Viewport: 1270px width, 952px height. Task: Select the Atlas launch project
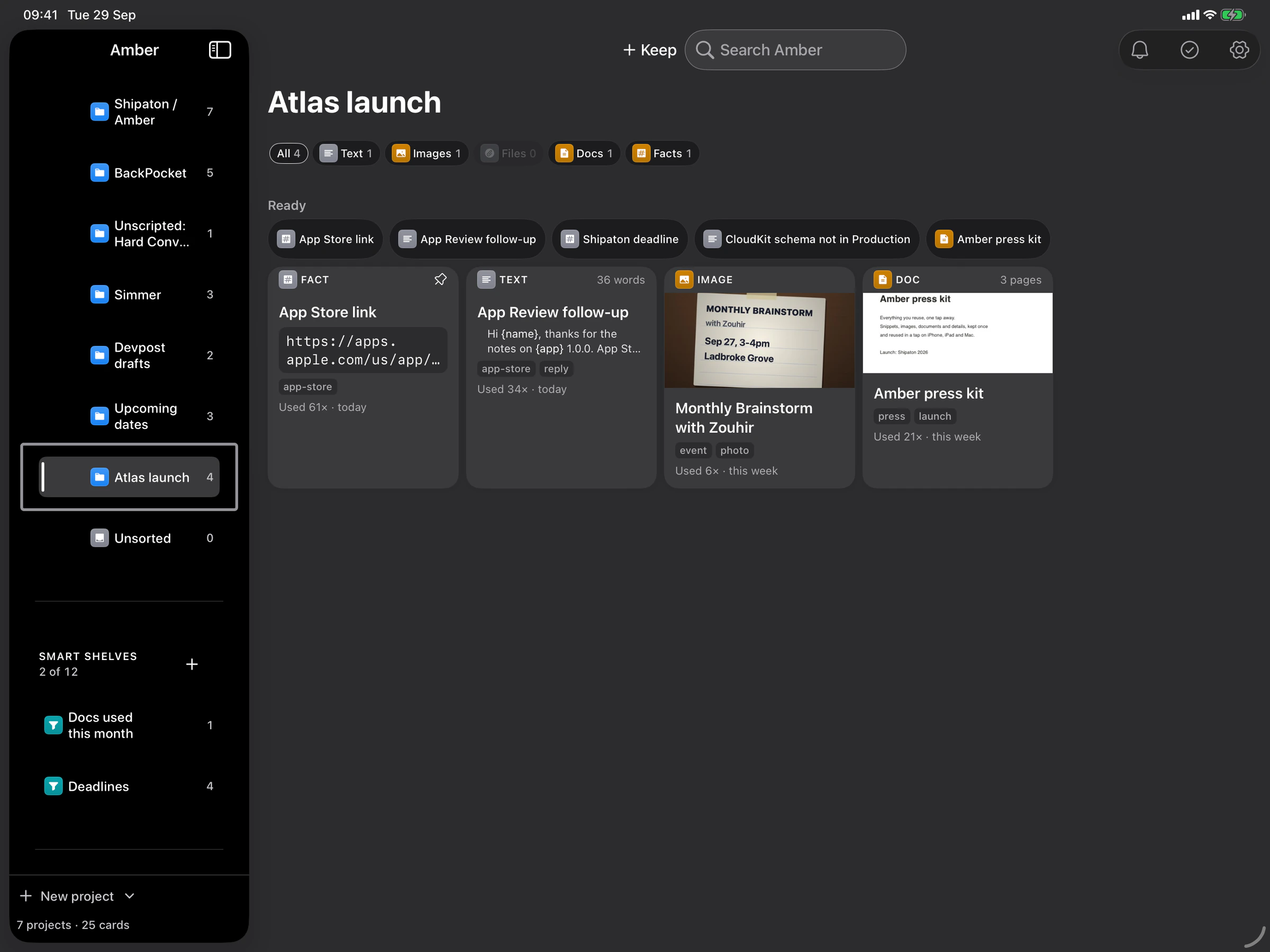coord(129,477)
